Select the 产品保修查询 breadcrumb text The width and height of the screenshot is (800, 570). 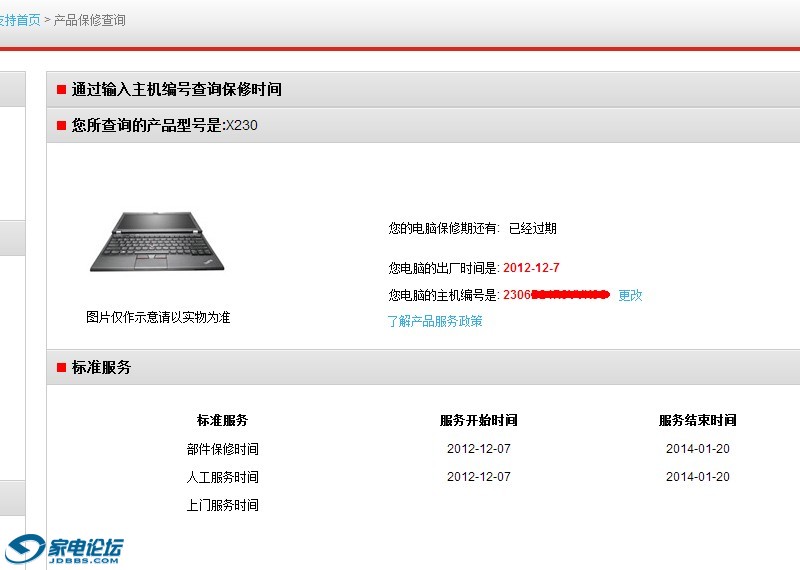(90, 20)
